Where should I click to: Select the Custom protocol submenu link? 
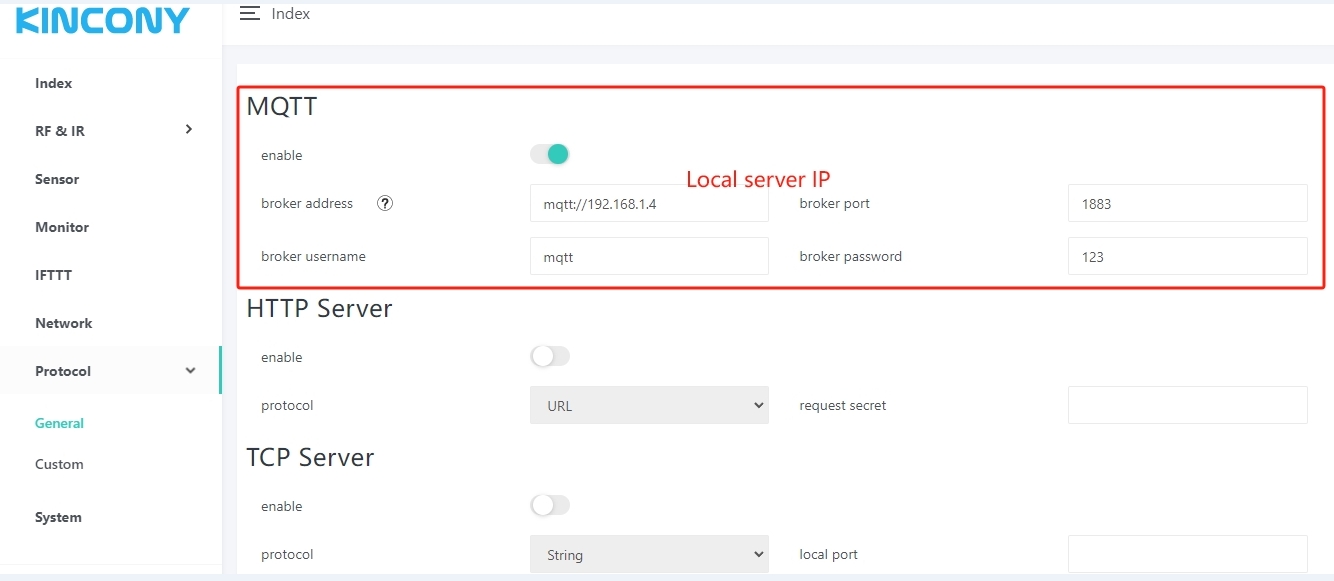[x=59, y=464]
